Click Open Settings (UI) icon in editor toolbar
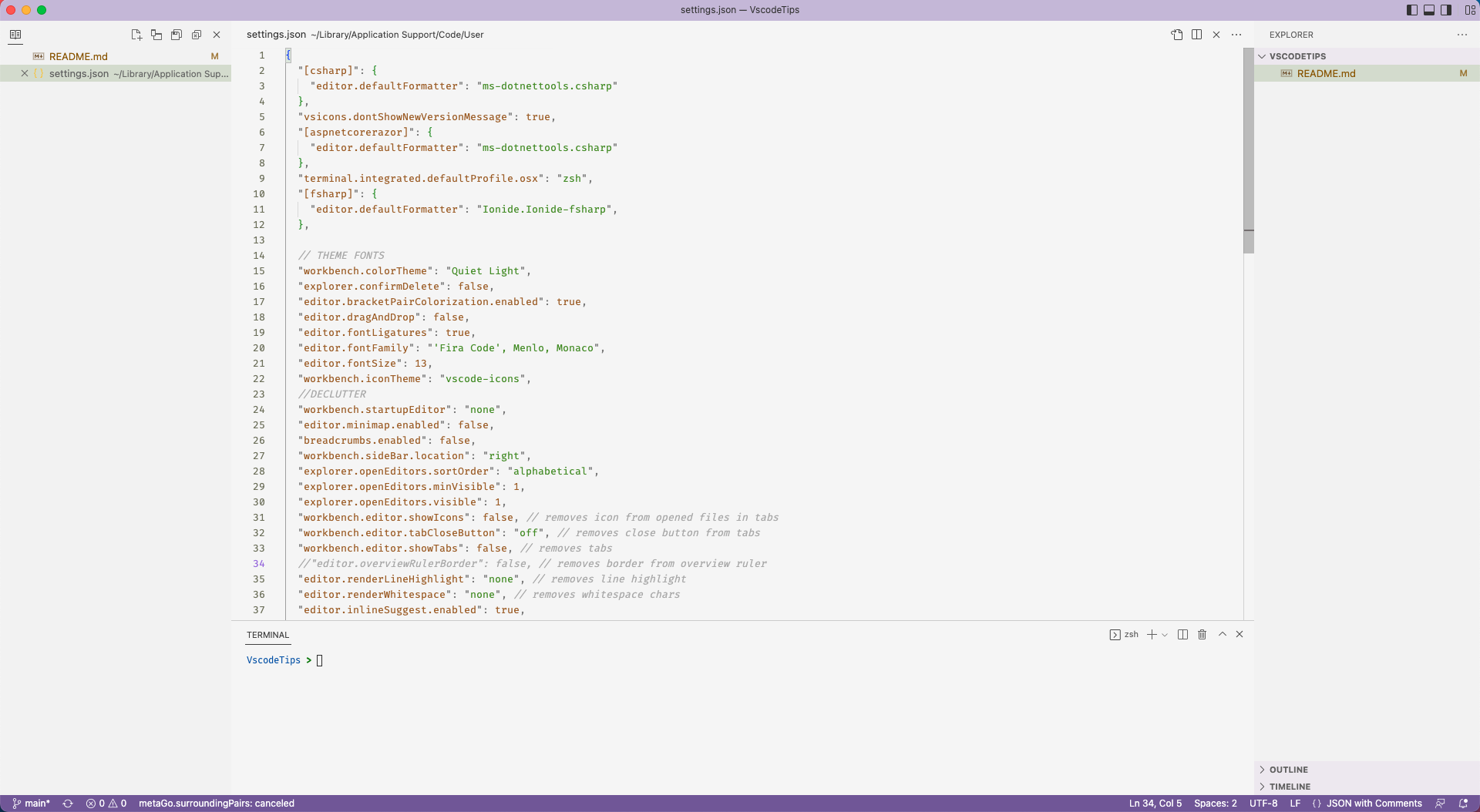1480x812 pixels. click(1177, 35)
